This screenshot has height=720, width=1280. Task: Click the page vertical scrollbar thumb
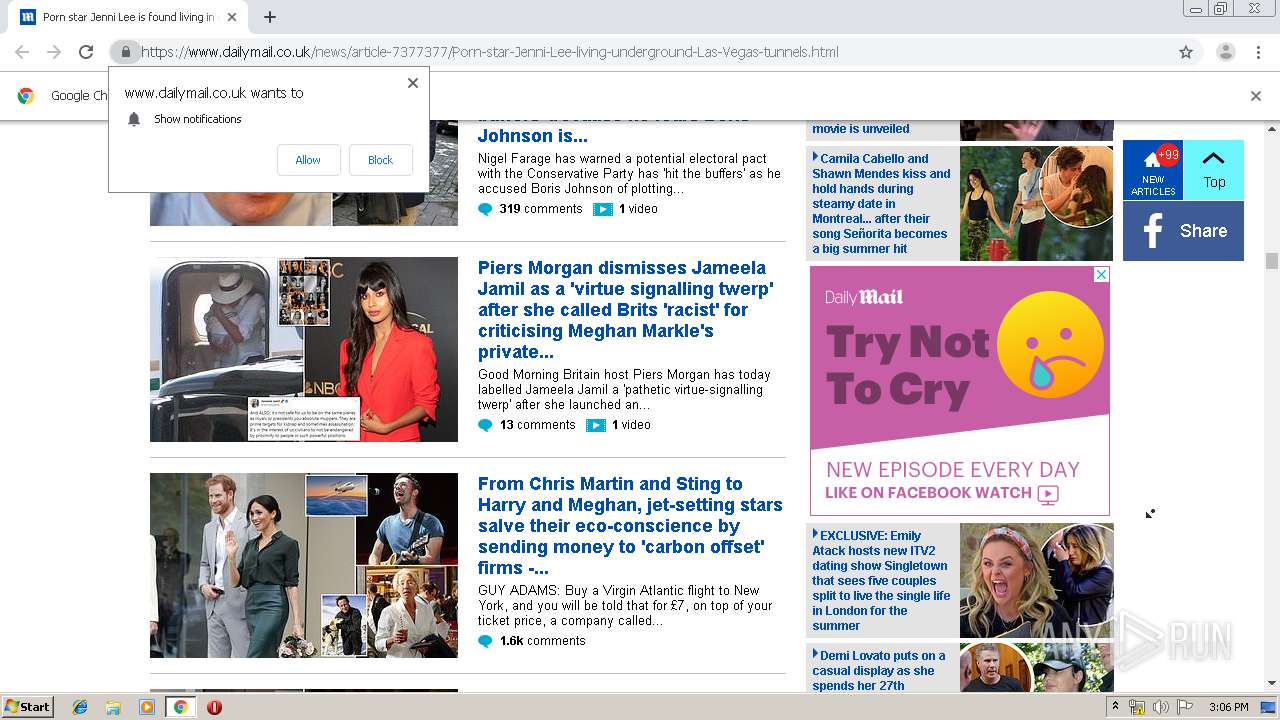pos(1271,260)
